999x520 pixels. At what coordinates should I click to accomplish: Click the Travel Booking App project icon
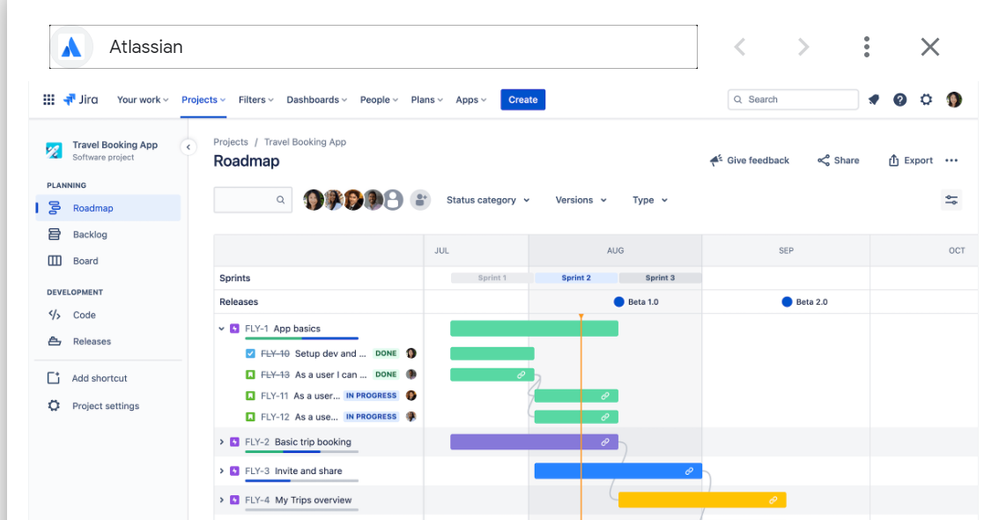pyautogui.click(x=54, y=150)
